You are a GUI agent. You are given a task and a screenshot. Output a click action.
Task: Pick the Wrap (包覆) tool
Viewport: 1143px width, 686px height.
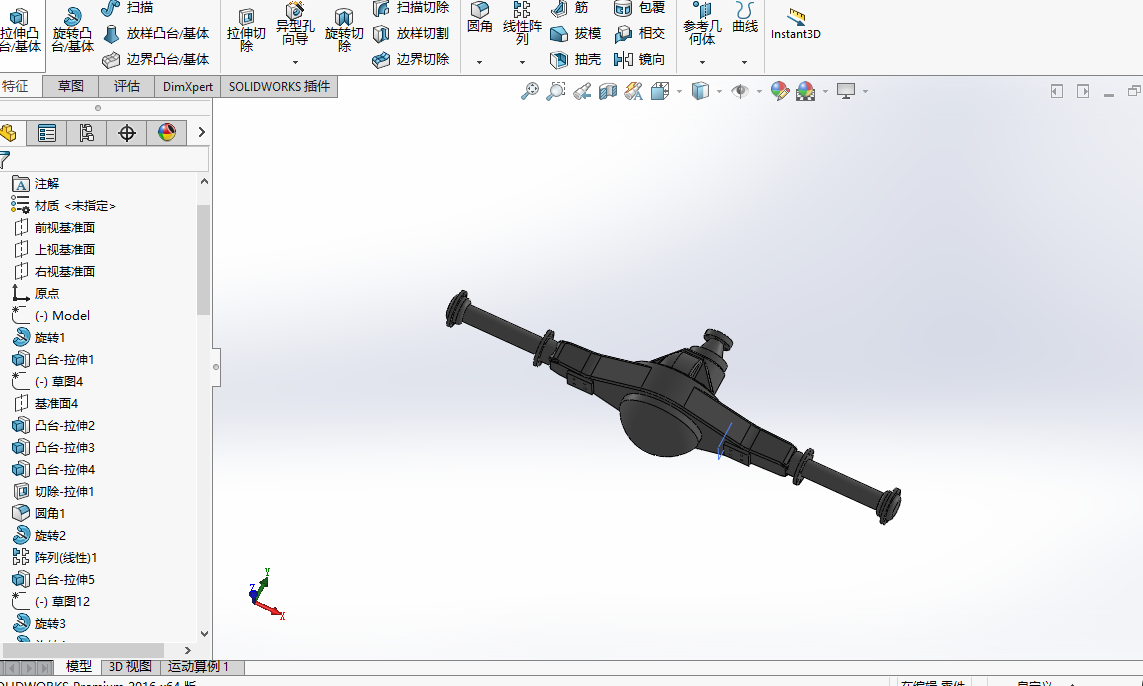639,7
